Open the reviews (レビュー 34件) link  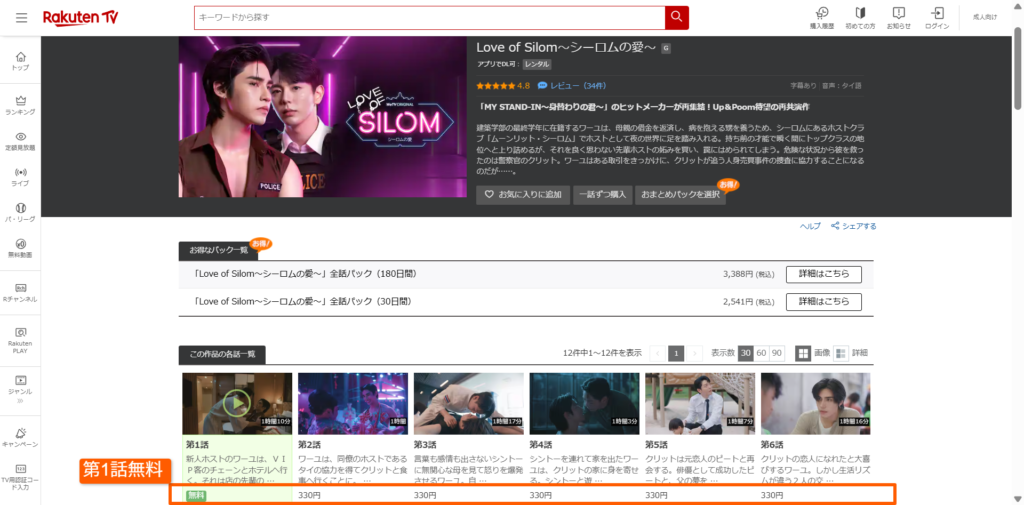pos(577,86)
